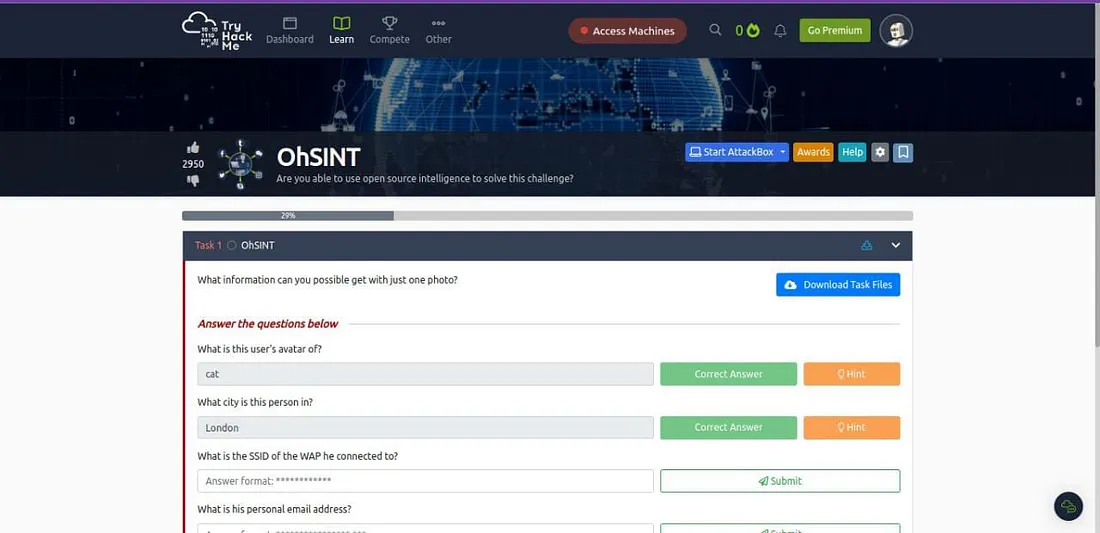The image size is (1100, 533).
Task: Click the Access Machines button
Action: click(x=627, y=31)
